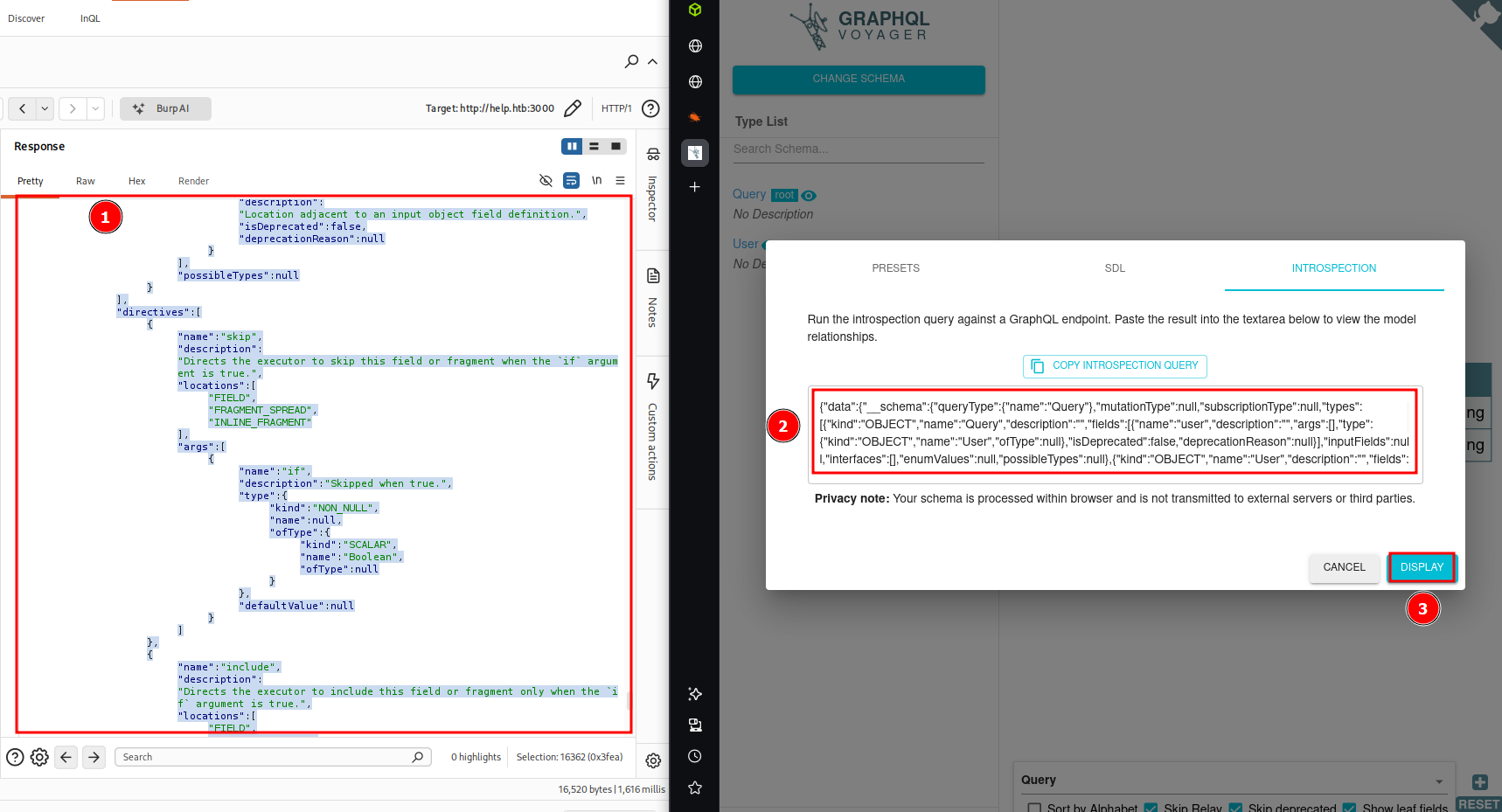This screenshot has height=812, width=1502.
Task: Open the bottom-right settings gear in Burp
Action: pos(653,760)
